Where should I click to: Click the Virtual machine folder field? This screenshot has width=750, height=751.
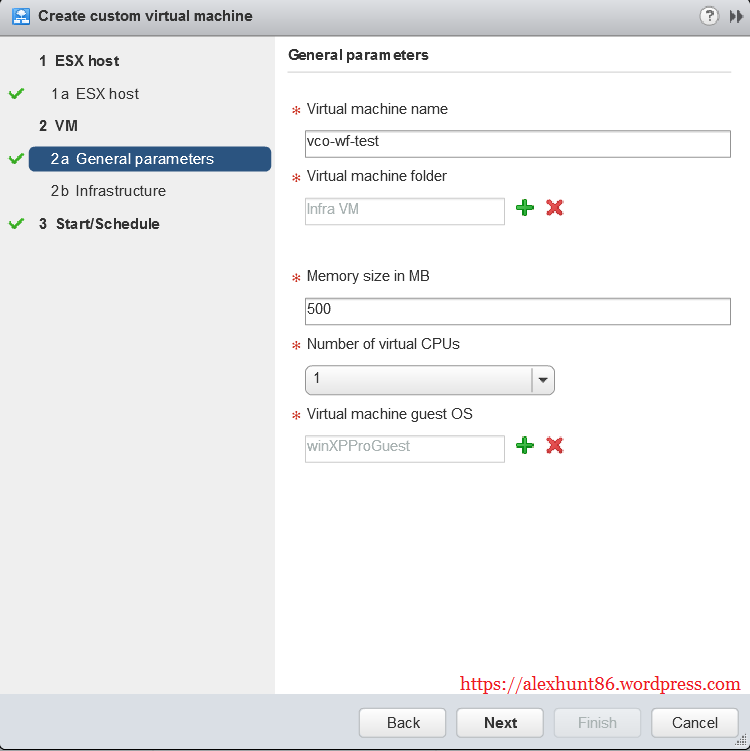point(404,211)
